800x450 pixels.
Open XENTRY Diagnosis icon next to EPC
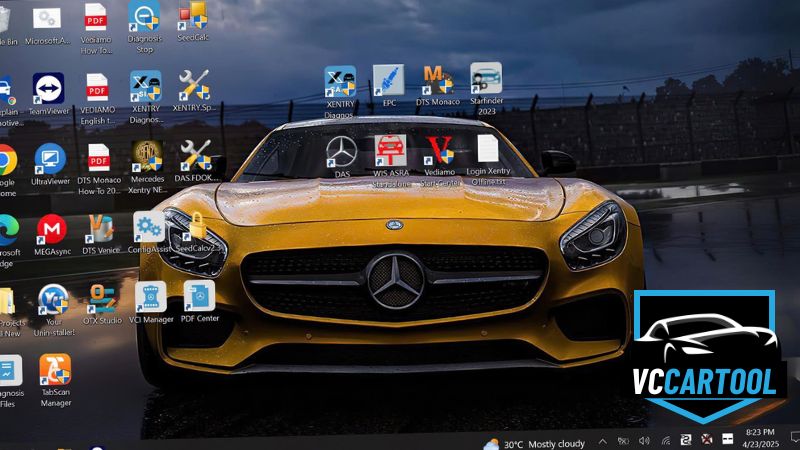(x=340, y=92)
